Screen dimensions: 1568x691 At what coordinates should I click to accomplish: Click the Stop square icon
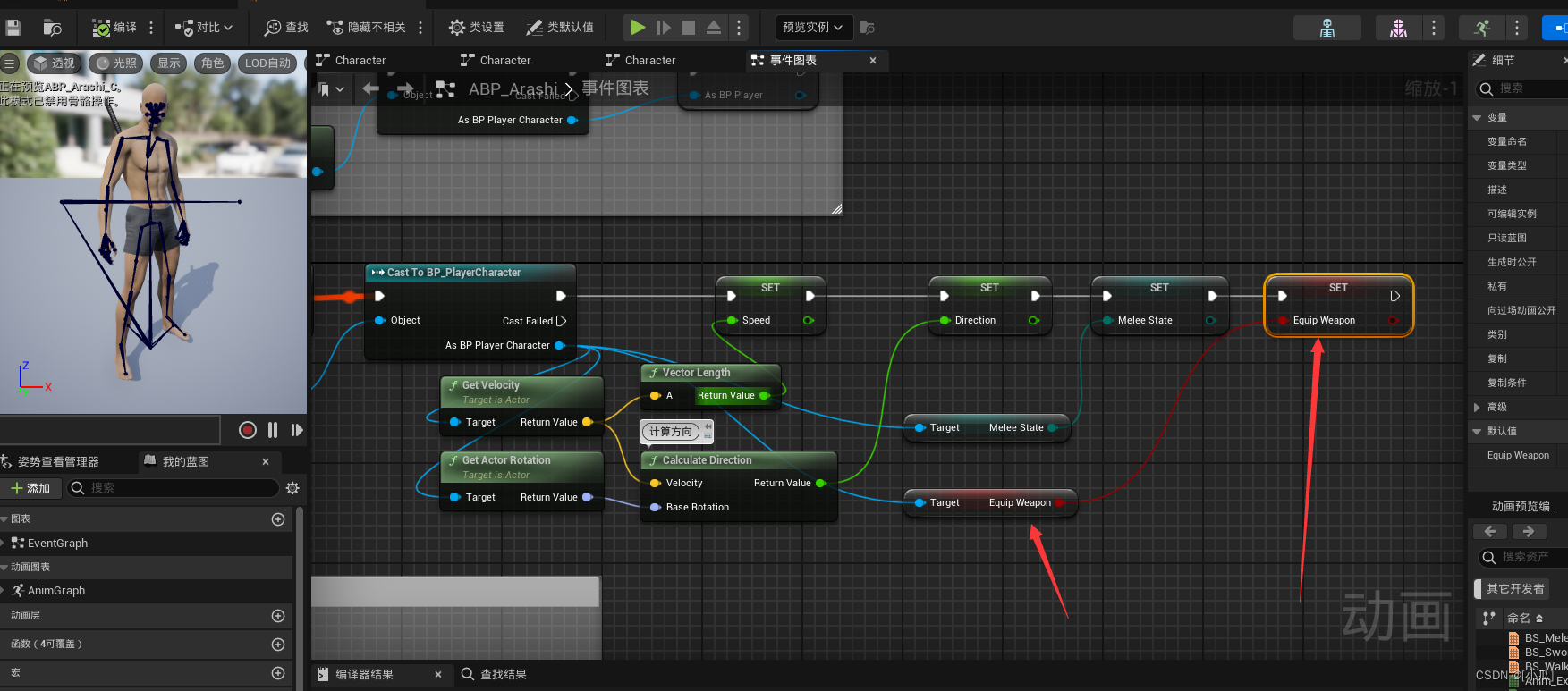click(689, 28)
